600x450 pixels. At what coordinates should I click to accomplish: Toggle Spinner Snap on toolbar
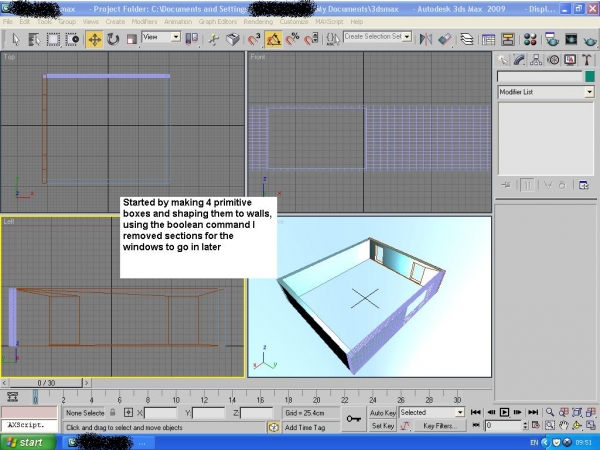(311, 39)
